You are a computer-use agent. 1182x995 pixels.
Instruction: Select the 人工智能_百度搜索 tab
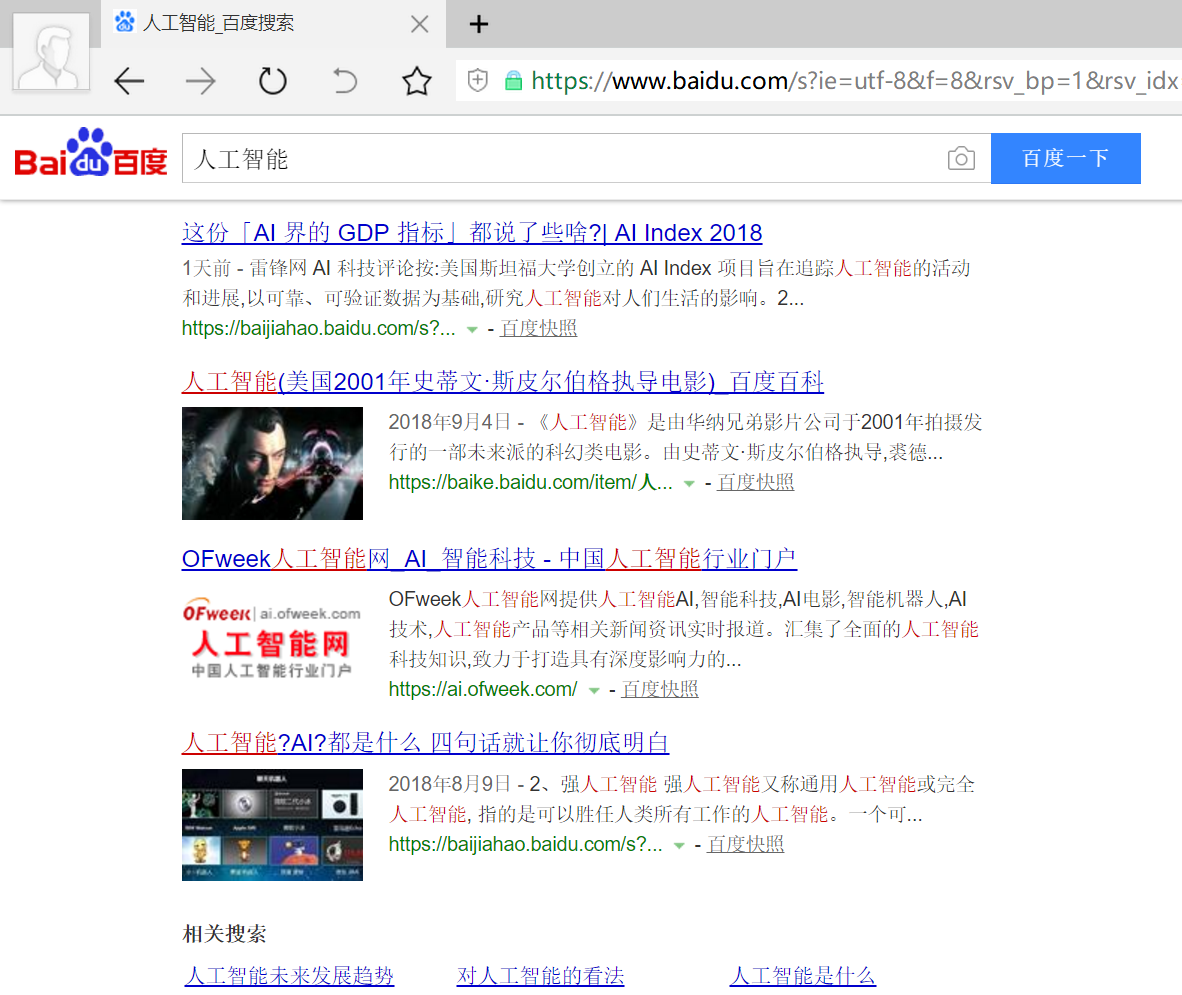[273, 23]
